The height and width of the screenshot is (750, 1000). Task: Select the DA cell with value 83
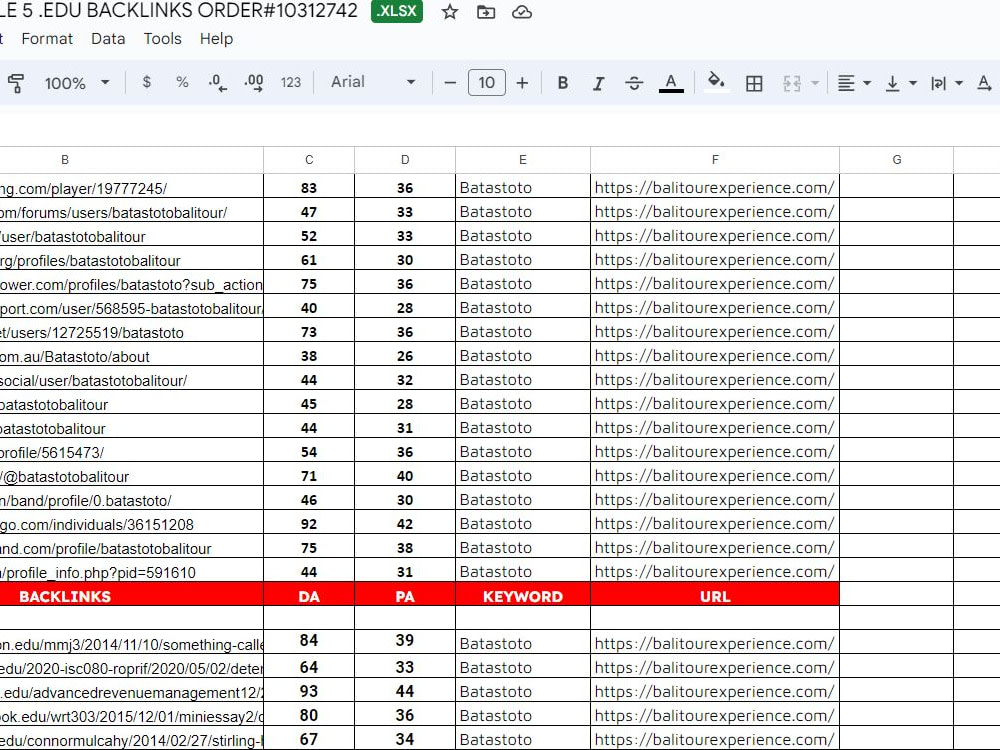point(309,188)
